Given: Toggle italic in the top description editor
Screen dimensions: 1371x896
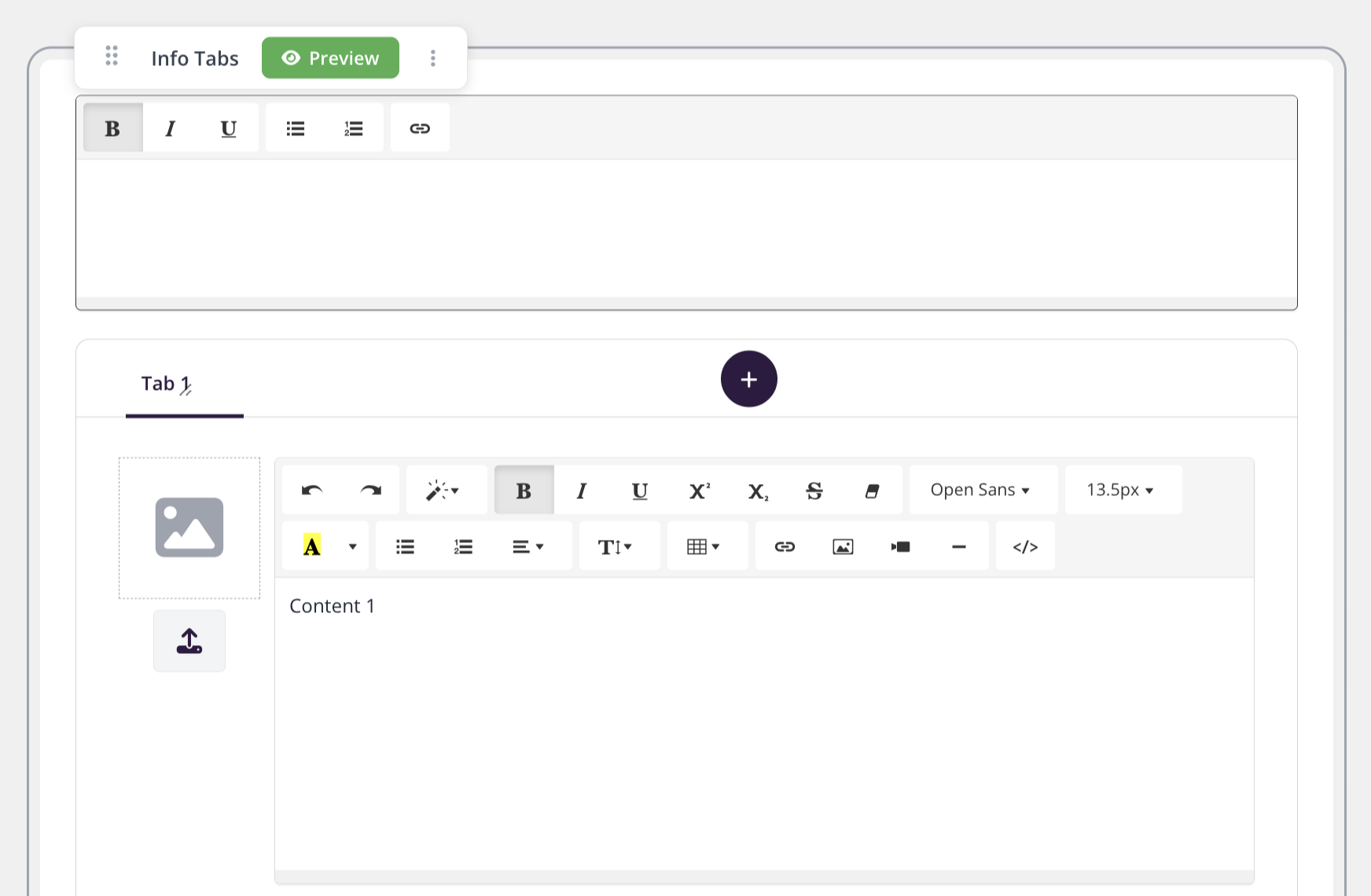Looking at the screenshot, I should [x=171, y=128].
